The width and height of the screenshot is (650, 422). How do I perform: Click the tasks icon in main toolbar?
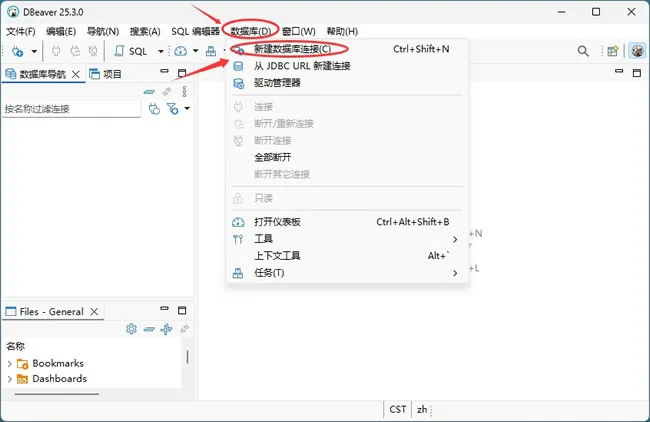[211, 51]
